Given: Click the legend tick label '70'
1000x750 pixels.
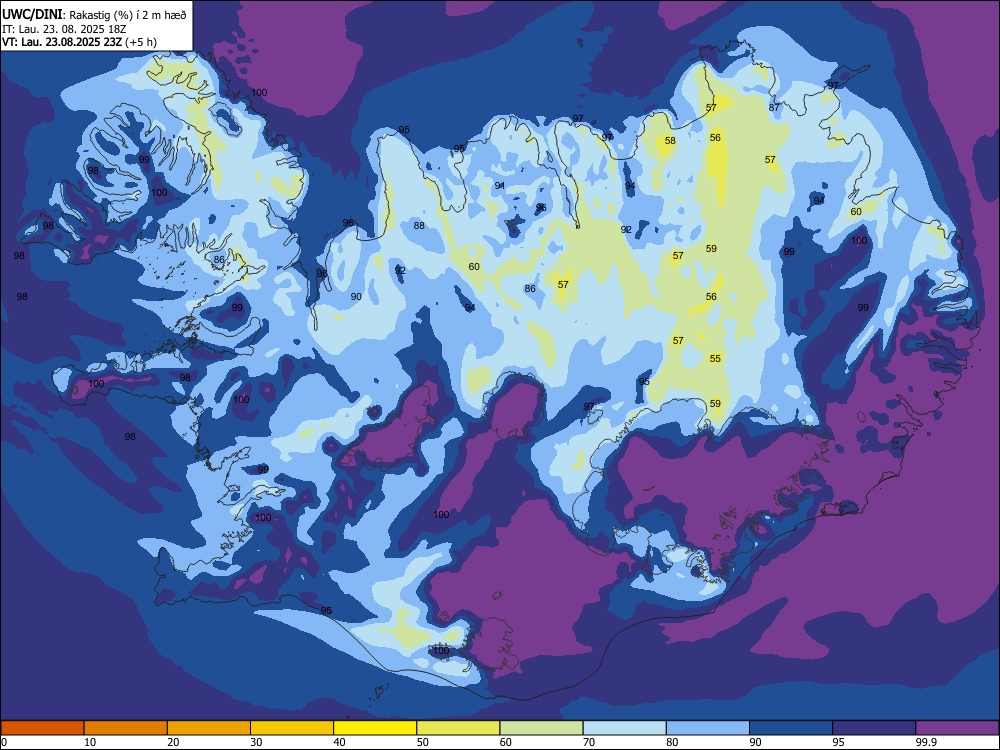Looking at the screenshot, I should [x=589, y=742].
